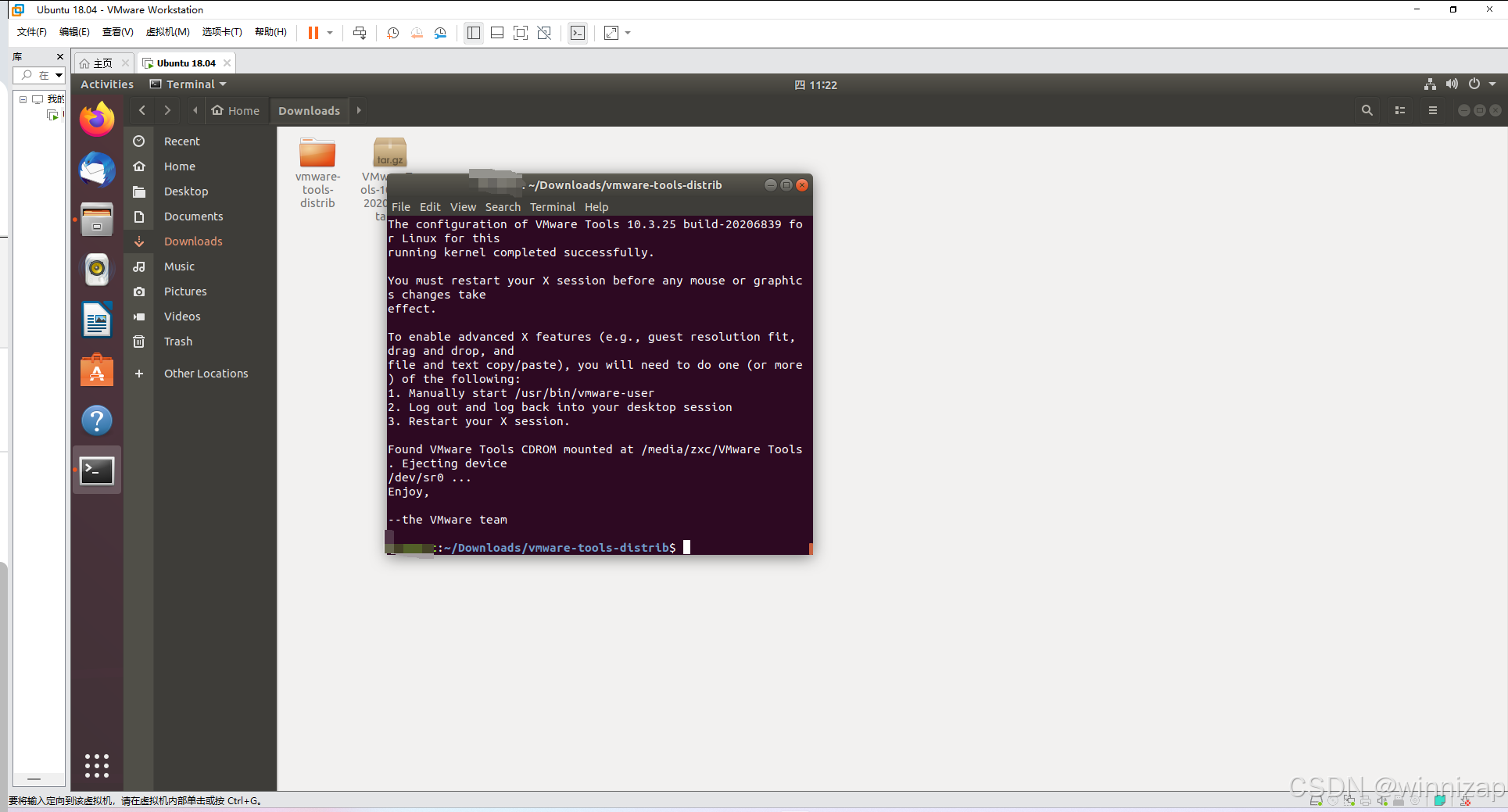The width and height of the screenshot is (1508, 812).
Task: Open Ubuntu Software from the dock
Action: point(97,370)
